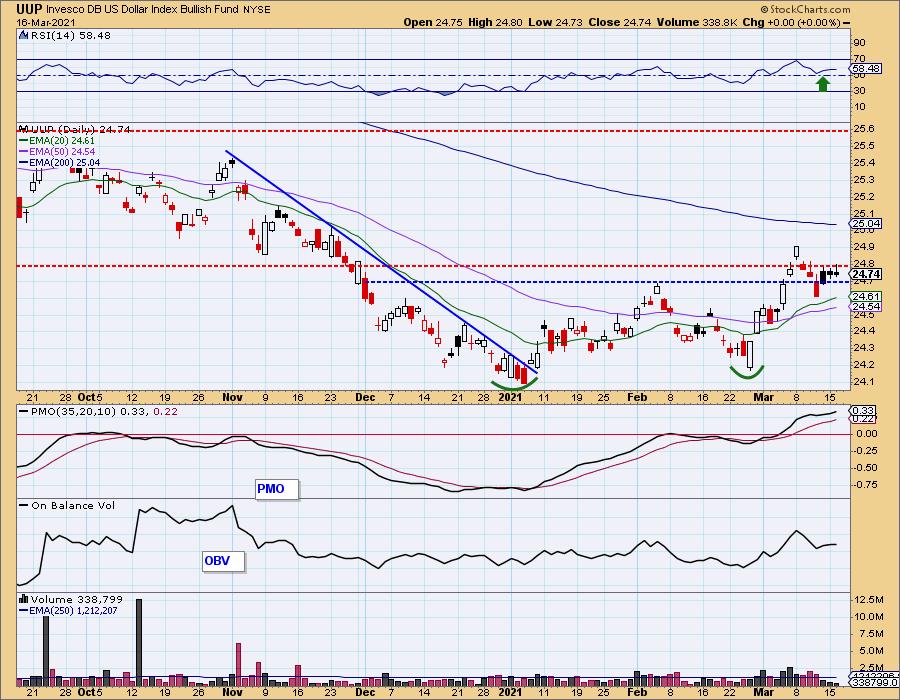The height and width of the screenshot is (700, 900).
Task: Click the Nov label on price axis
Action: (232, 397)
